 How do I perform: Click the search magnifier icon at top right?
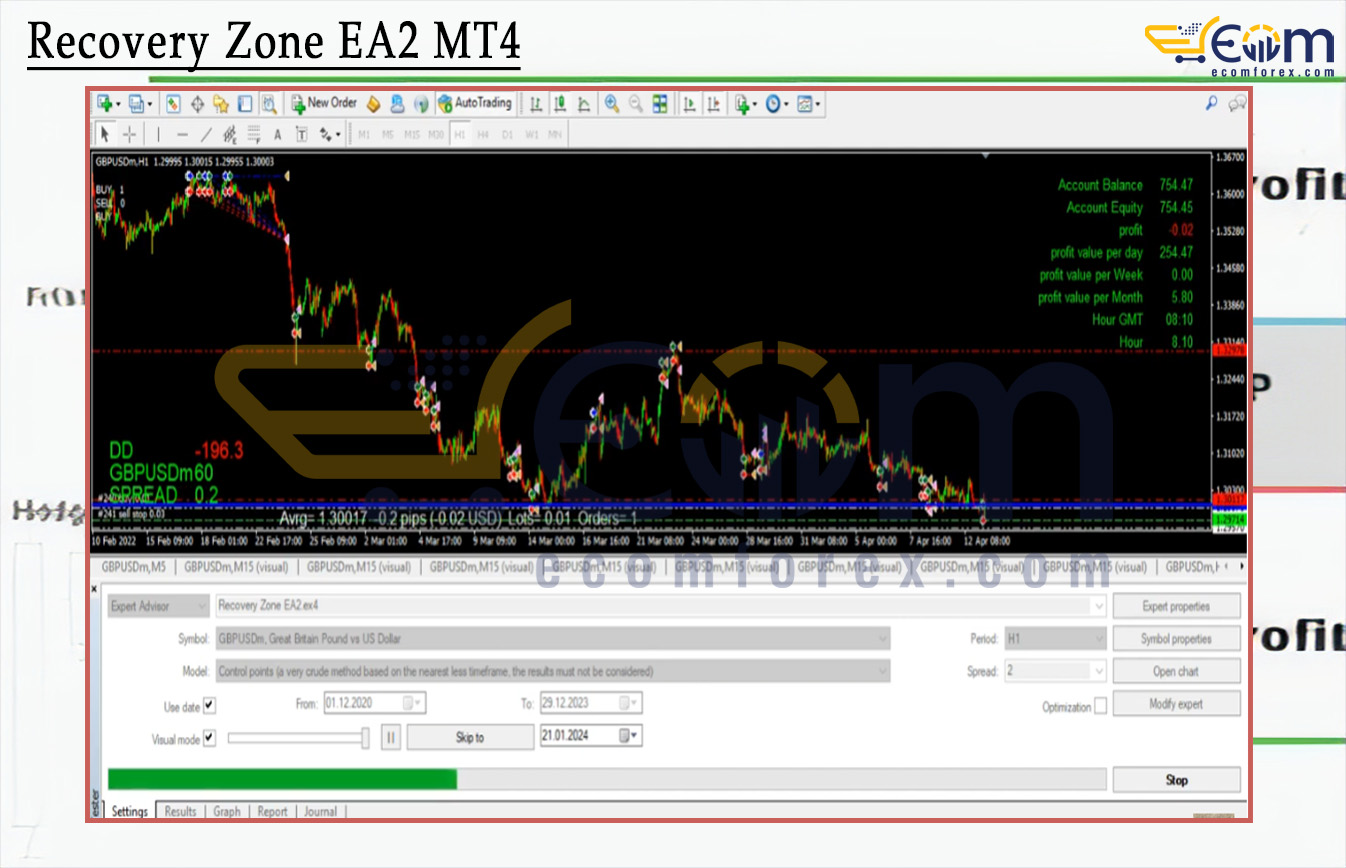[1212, 102]
